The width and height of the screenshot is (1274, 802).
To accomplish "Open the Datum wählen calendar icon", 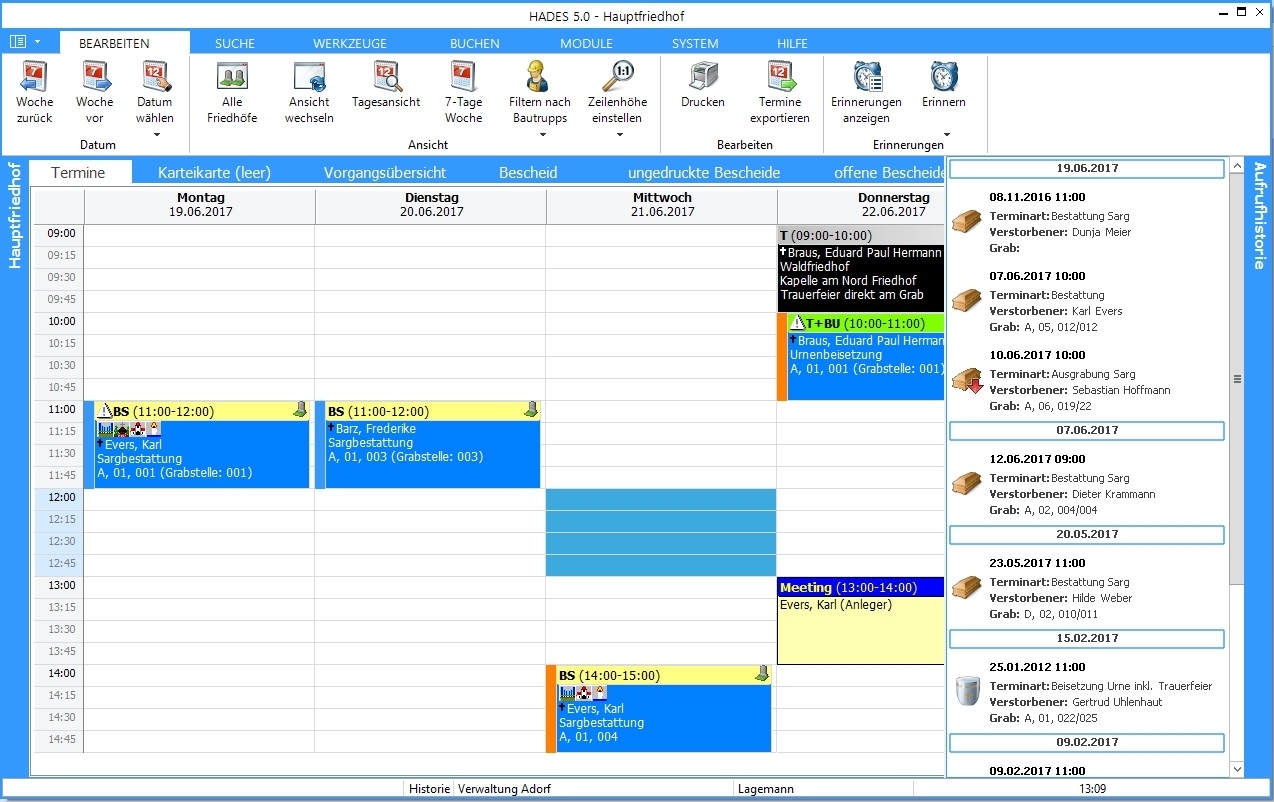I will point(155,77).
